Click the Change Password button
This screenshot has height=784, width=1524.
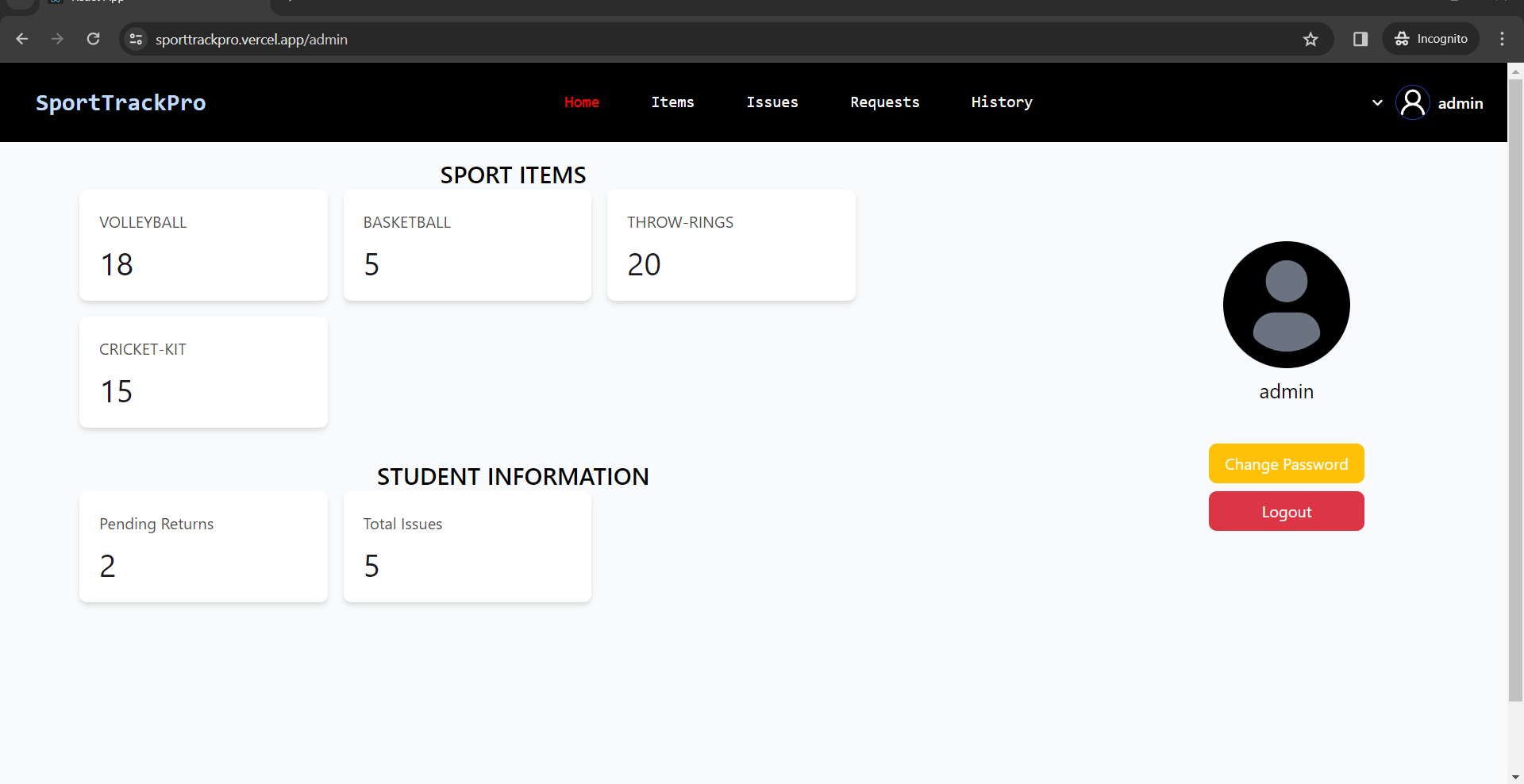coord(1287,463)
